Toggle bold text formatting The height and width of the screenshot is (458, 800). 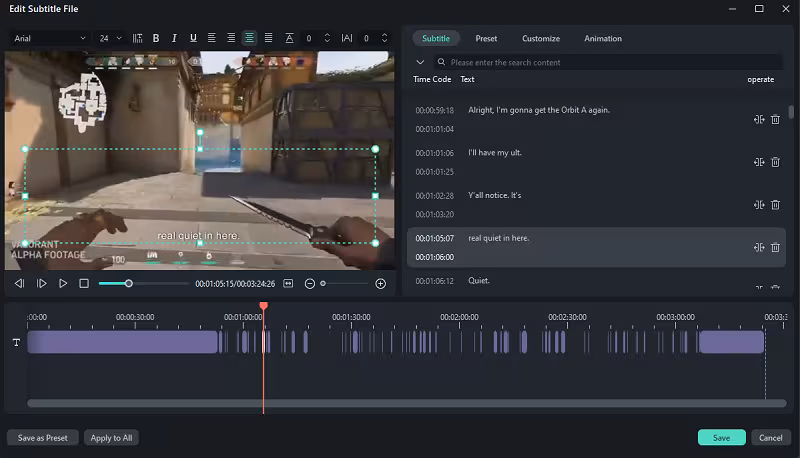click(156, 38)
